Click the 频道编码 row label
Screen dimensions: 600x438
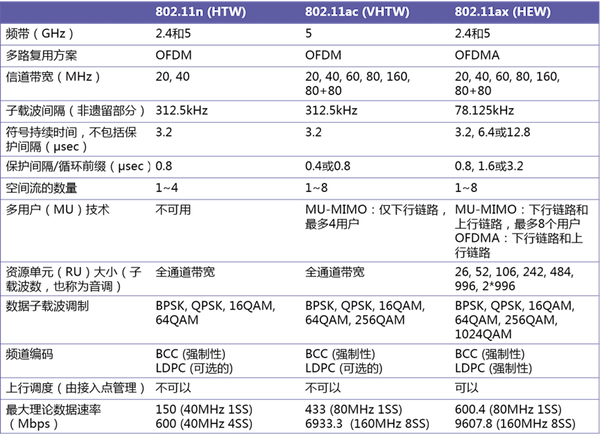(29, 354)
